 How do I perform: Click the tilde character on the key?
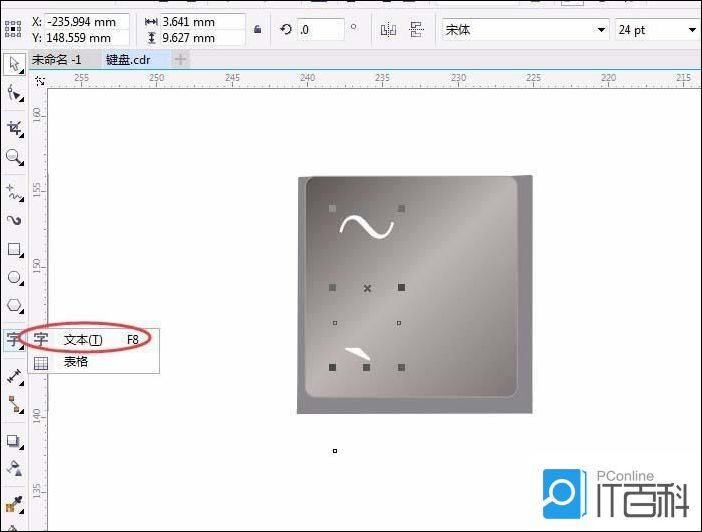point(367,227)
